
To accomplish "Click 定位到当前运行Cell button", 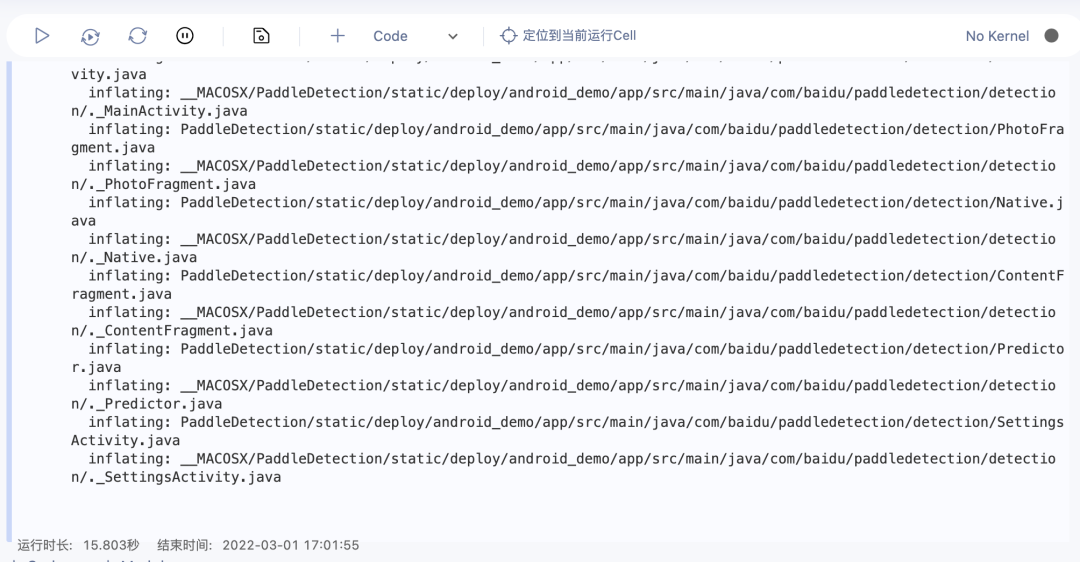I will 568,35.
